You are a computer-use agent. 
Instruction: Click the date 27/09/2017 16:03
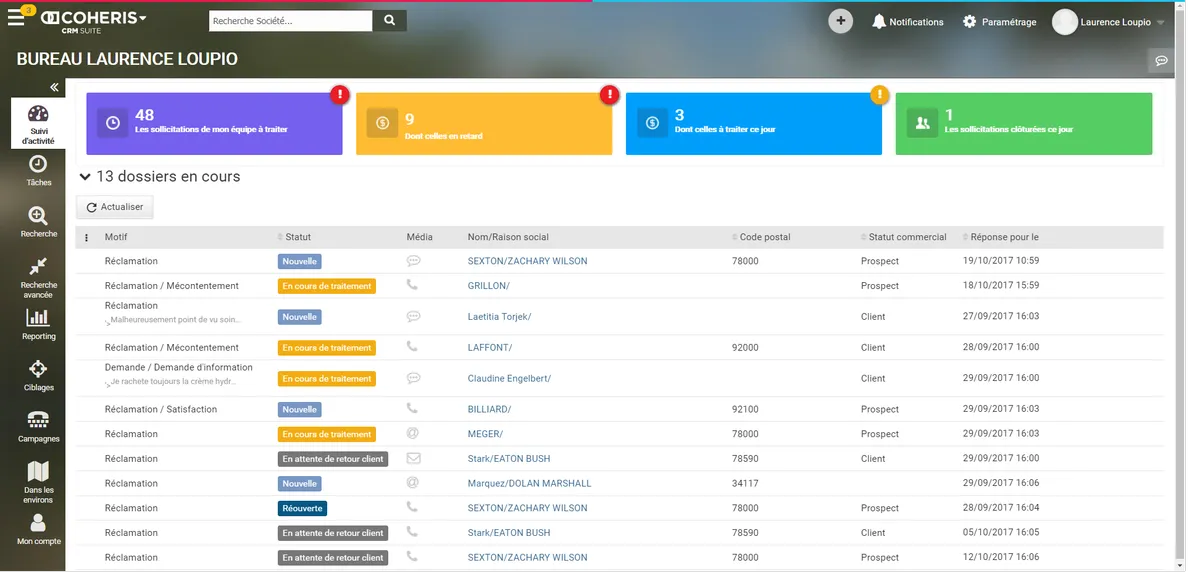pos(1001,317)
